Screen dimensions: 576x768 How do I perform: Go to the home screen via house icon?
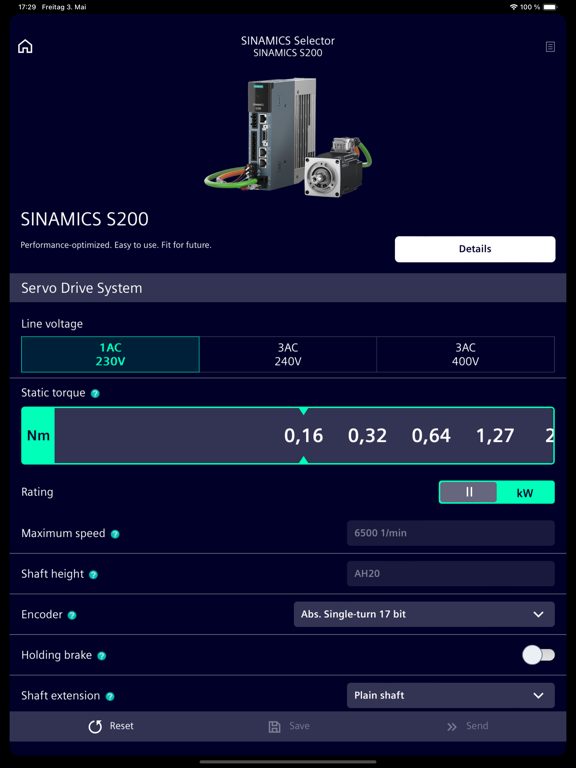pyautogui.click(x=25, y=47)
